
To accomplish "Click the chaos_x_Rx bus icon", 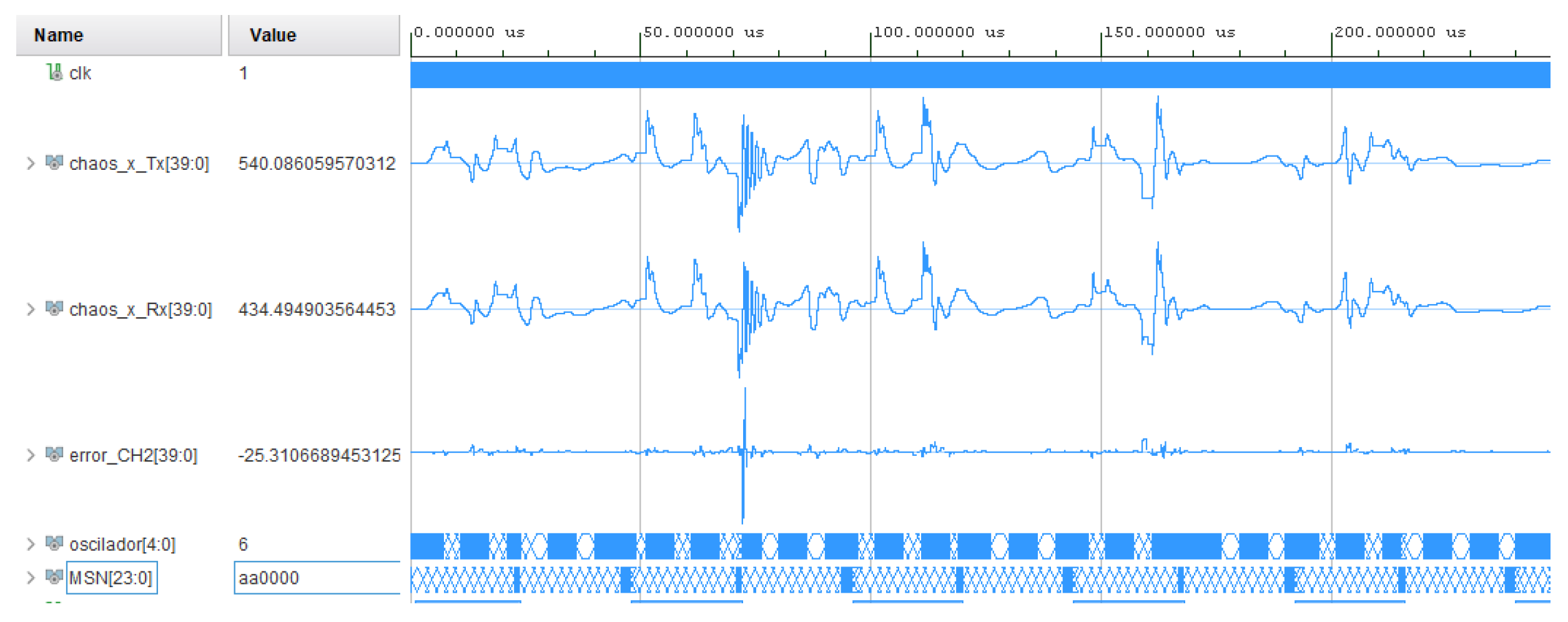I will click(x=54, y=309).
